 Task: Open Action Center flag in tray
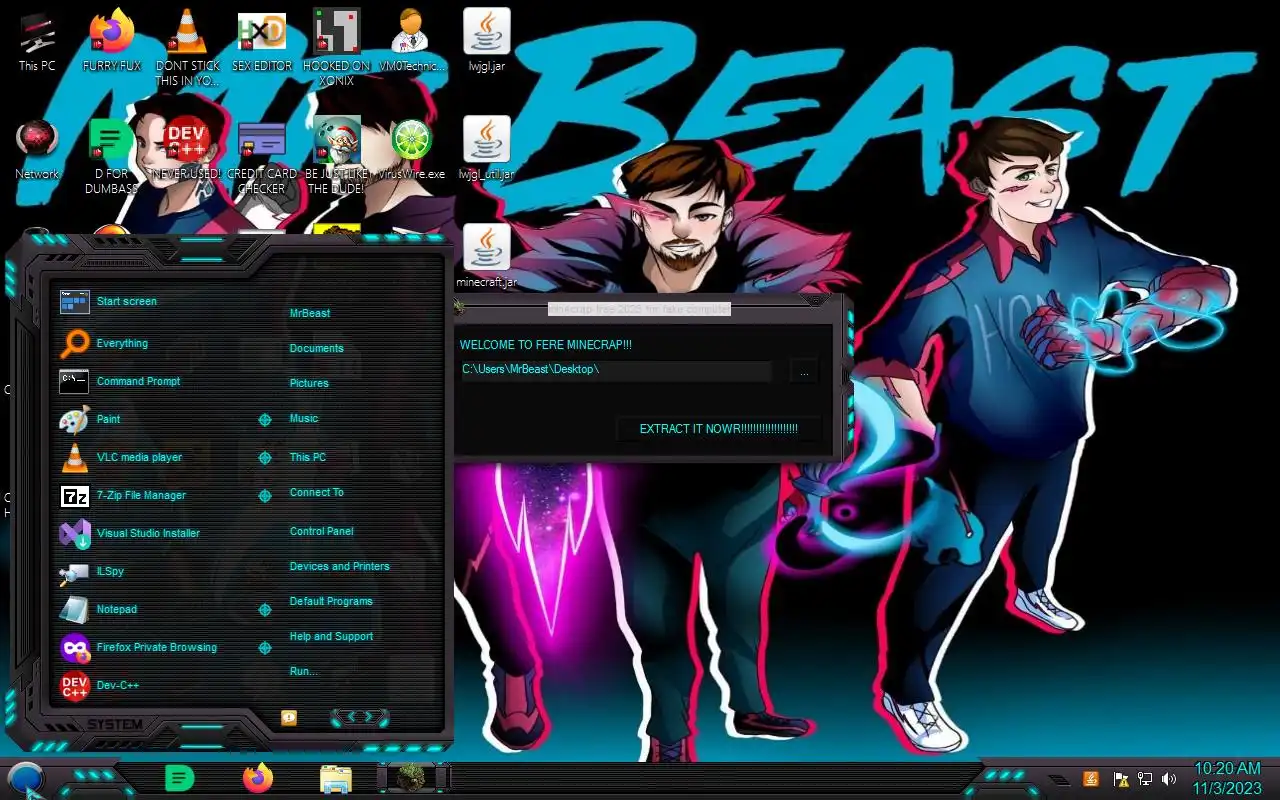pyautogui.click(x=1121, y=779)
